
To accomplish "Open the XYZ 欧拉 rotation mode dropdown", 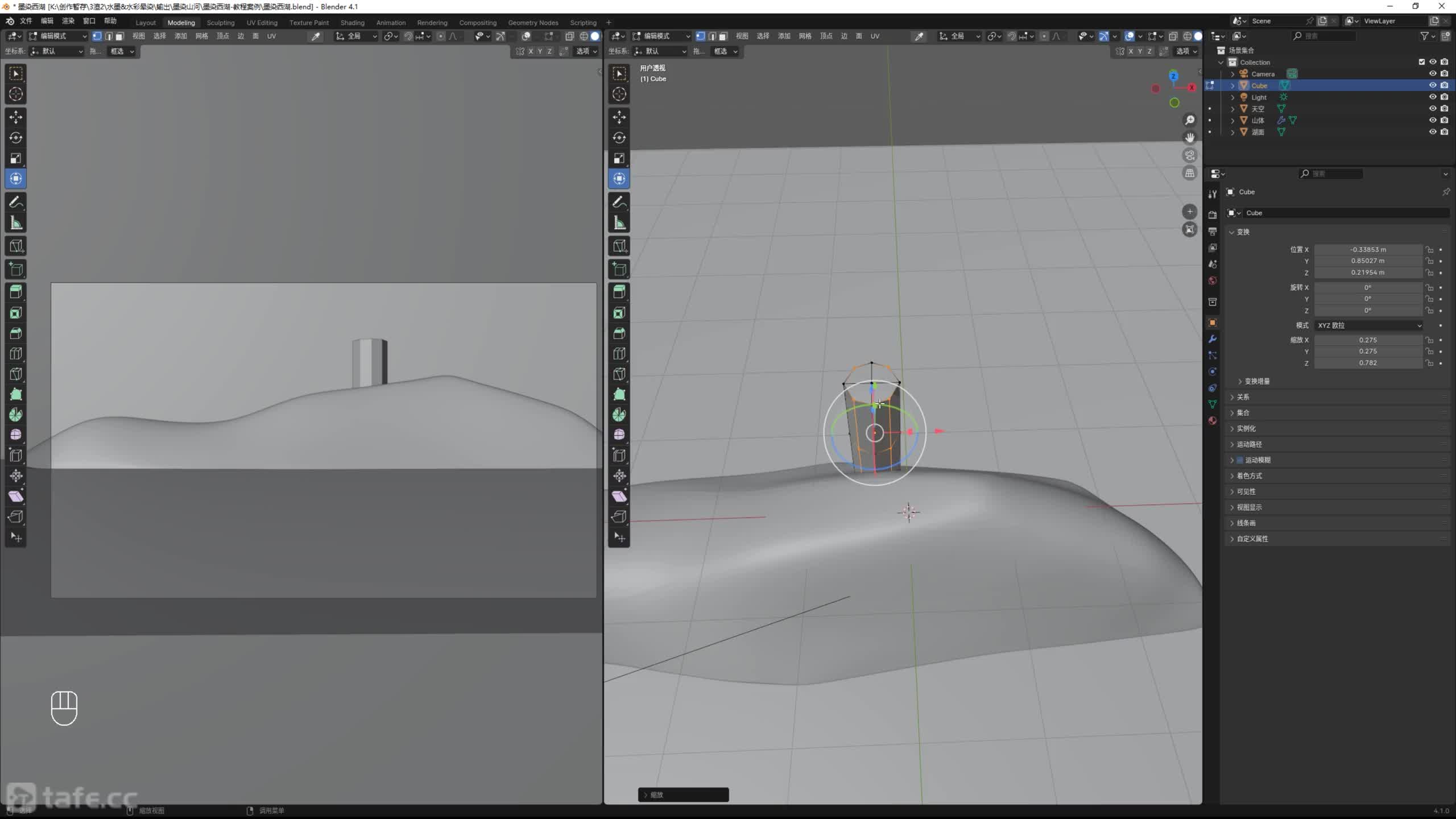I will [x=1368, y=325].
